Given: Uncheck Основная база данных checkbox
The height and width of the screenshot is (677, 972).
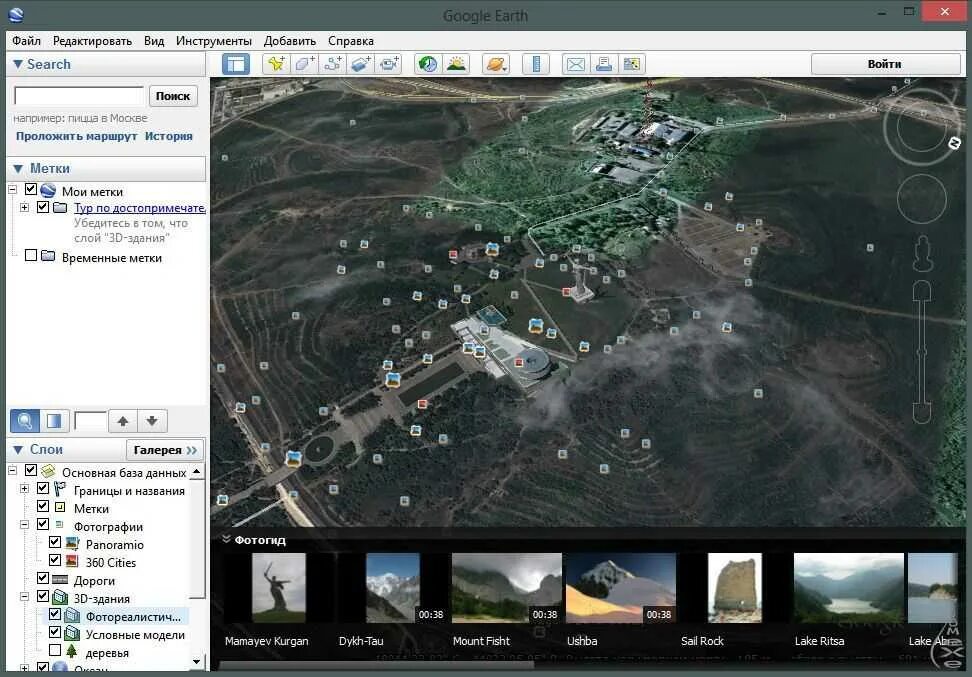Looking at the screenshot, I should (x=31, y=470).
